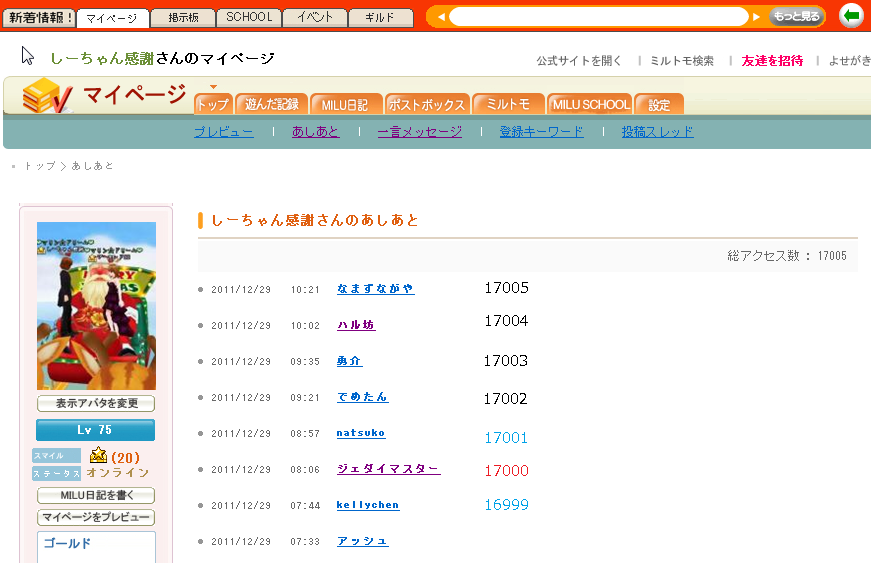Click the MILU日記を書く button
Viewport: 871px width, 563px height.
[x=96, y=496]
